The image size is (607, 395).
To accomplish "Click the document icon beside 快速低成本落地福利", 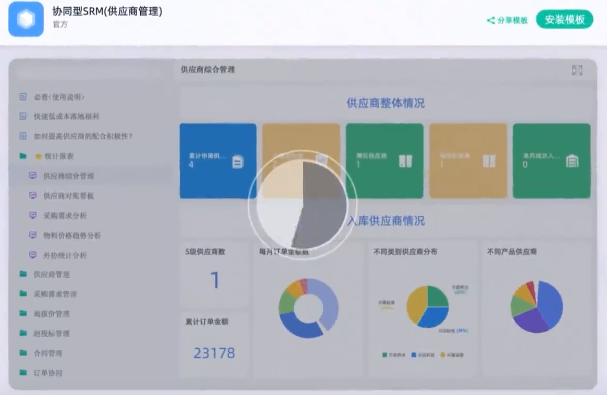I will pyautogui.click(x=23, y=116).
